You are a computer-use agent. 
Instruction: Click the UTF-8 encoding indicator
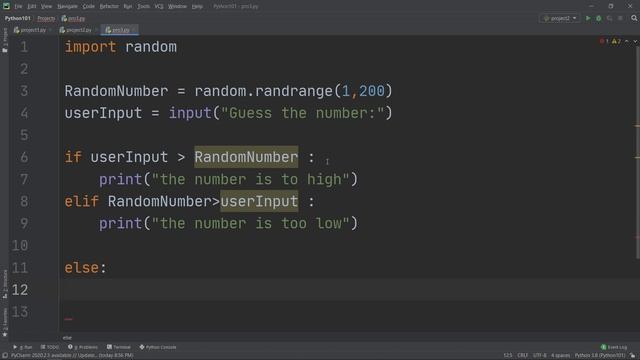540,356
